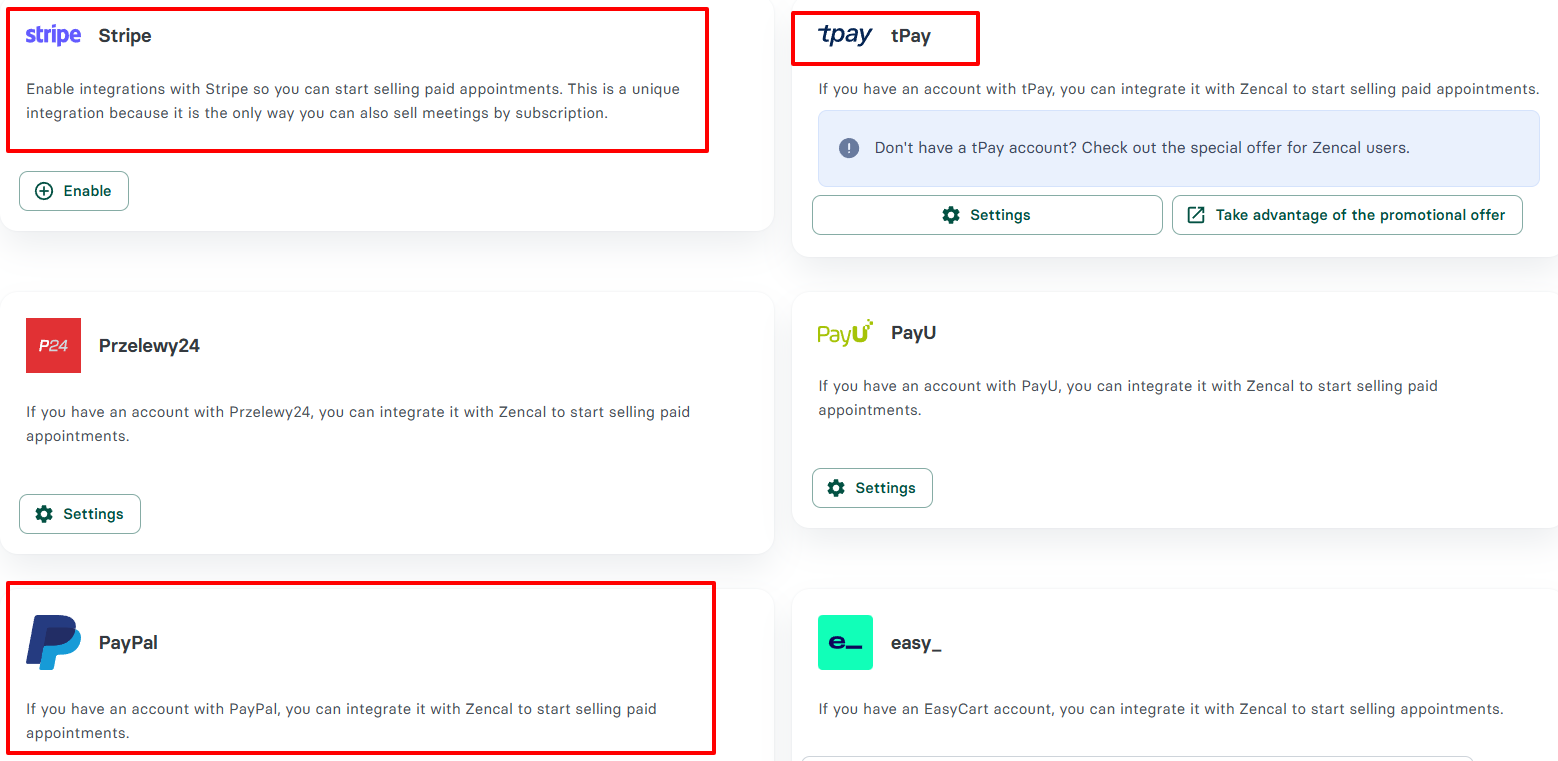
Task: Open Przelewy24 Settings
Action: [80, 514]
